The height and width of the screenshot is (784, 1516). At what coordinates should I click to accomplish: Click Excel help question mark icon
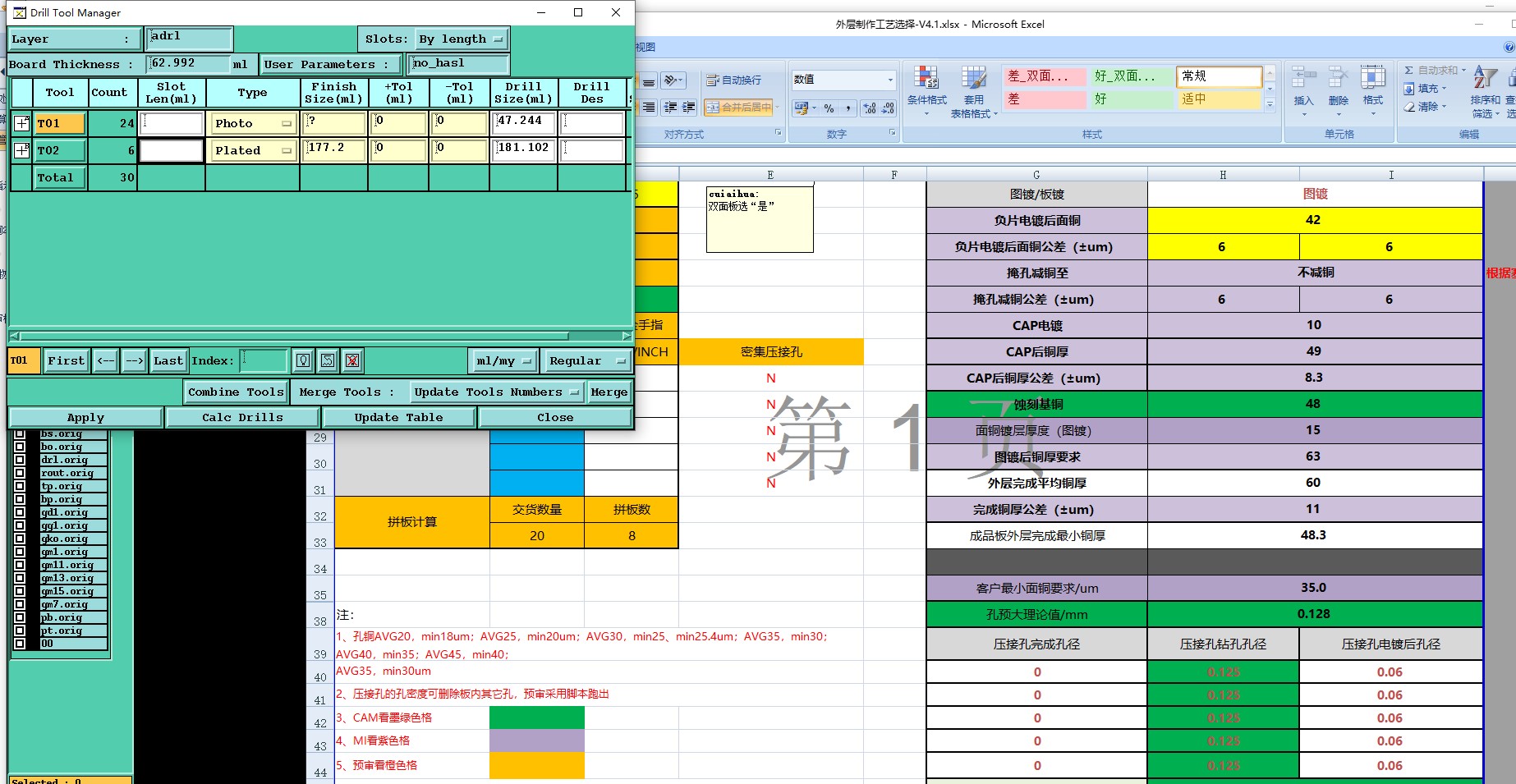1509,48
